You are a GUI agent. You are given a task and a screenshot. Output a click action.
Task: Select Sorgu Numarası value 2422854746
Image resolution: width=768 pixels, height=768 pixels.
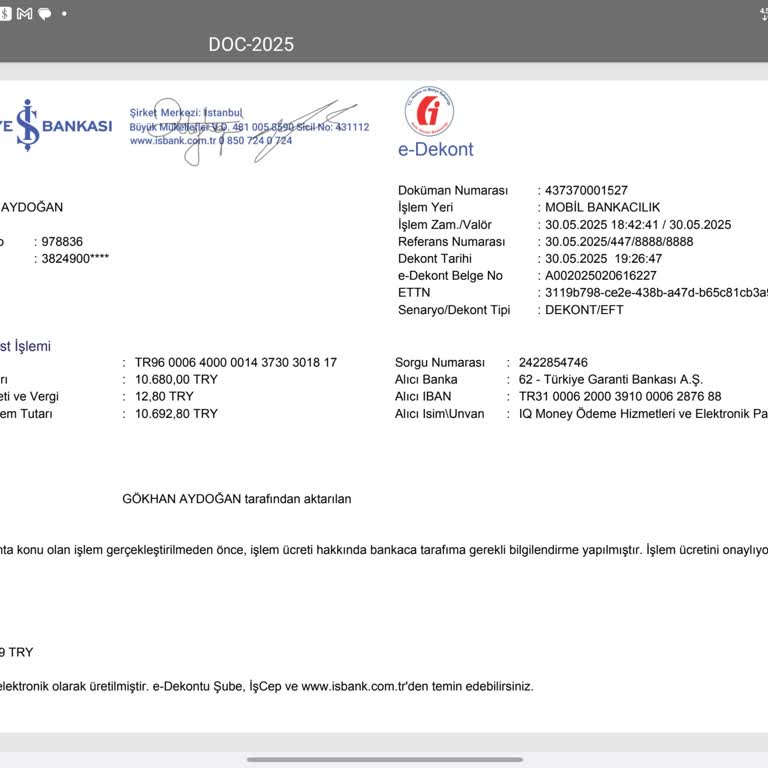[x=553, y=362]
